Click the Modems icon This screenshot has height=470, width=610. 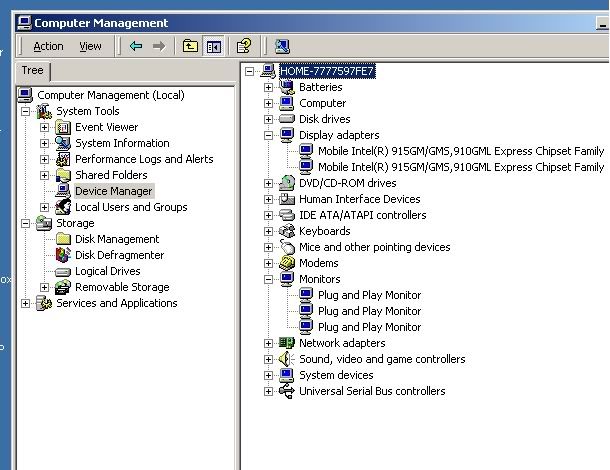click(x=287, y=263)
